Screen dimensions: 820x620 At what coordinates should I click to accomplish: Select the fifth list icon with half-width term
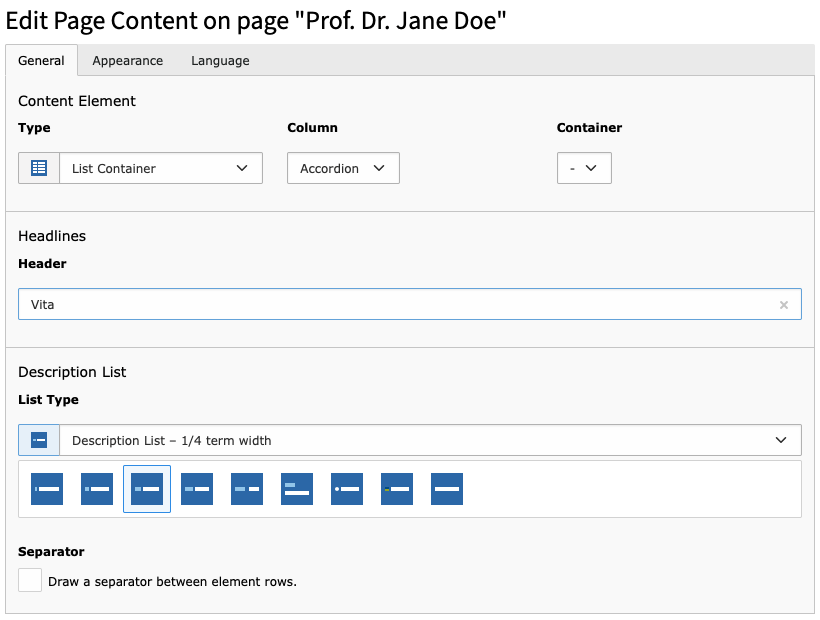click(x=247, y=489)
